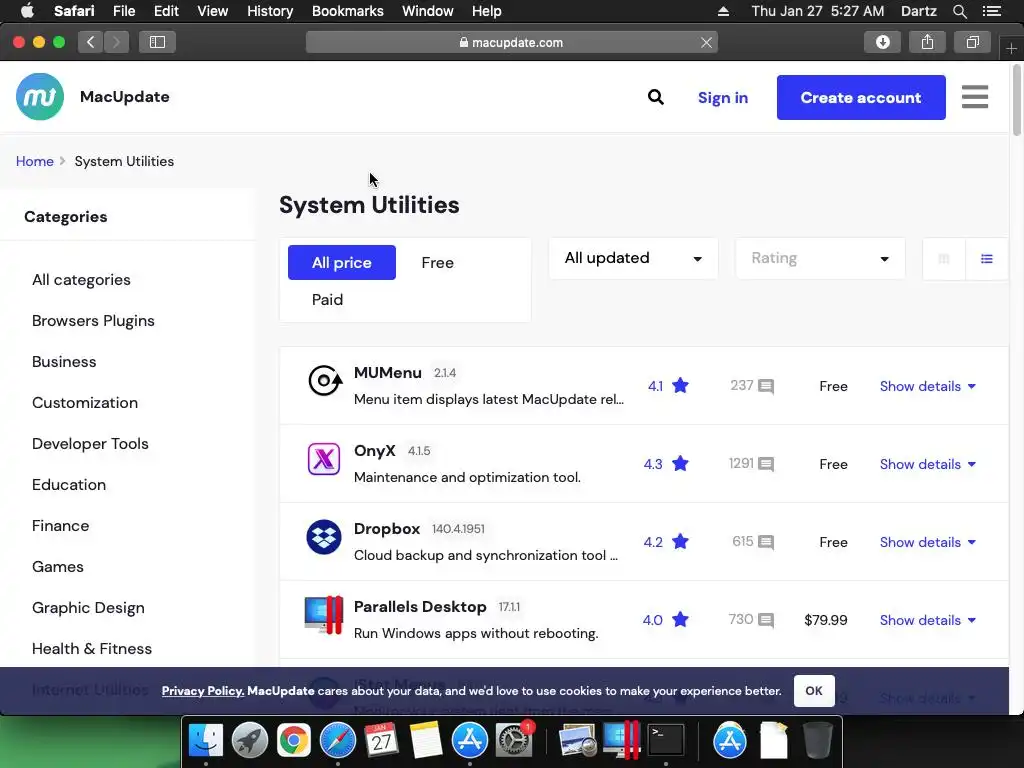Open the Safari Edit menu

pyautogui.click(x=166, y=11)
